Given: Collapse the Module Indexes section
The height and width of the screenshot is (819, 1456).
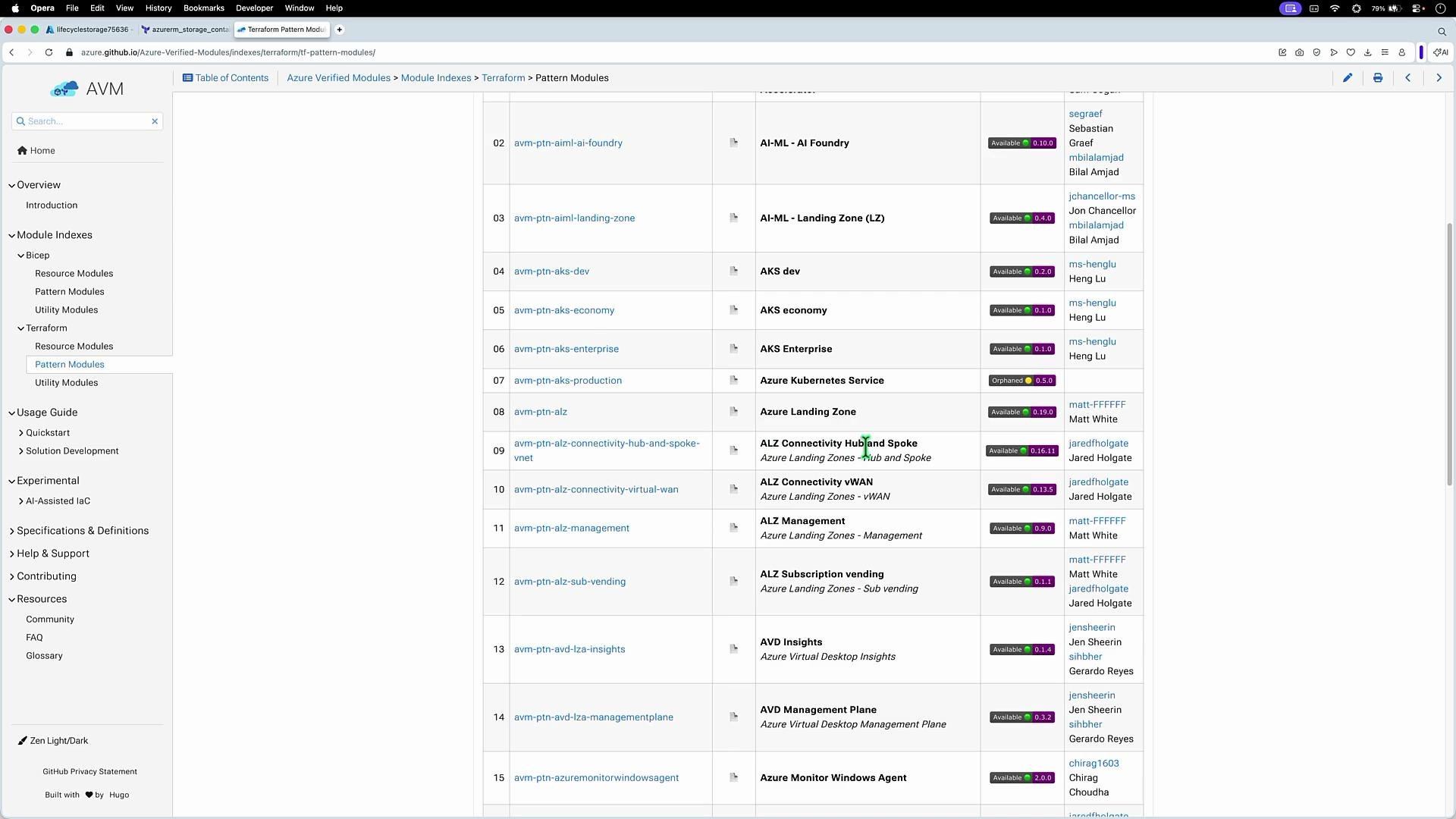Looking at the screenshot, I should pos(12,235).
